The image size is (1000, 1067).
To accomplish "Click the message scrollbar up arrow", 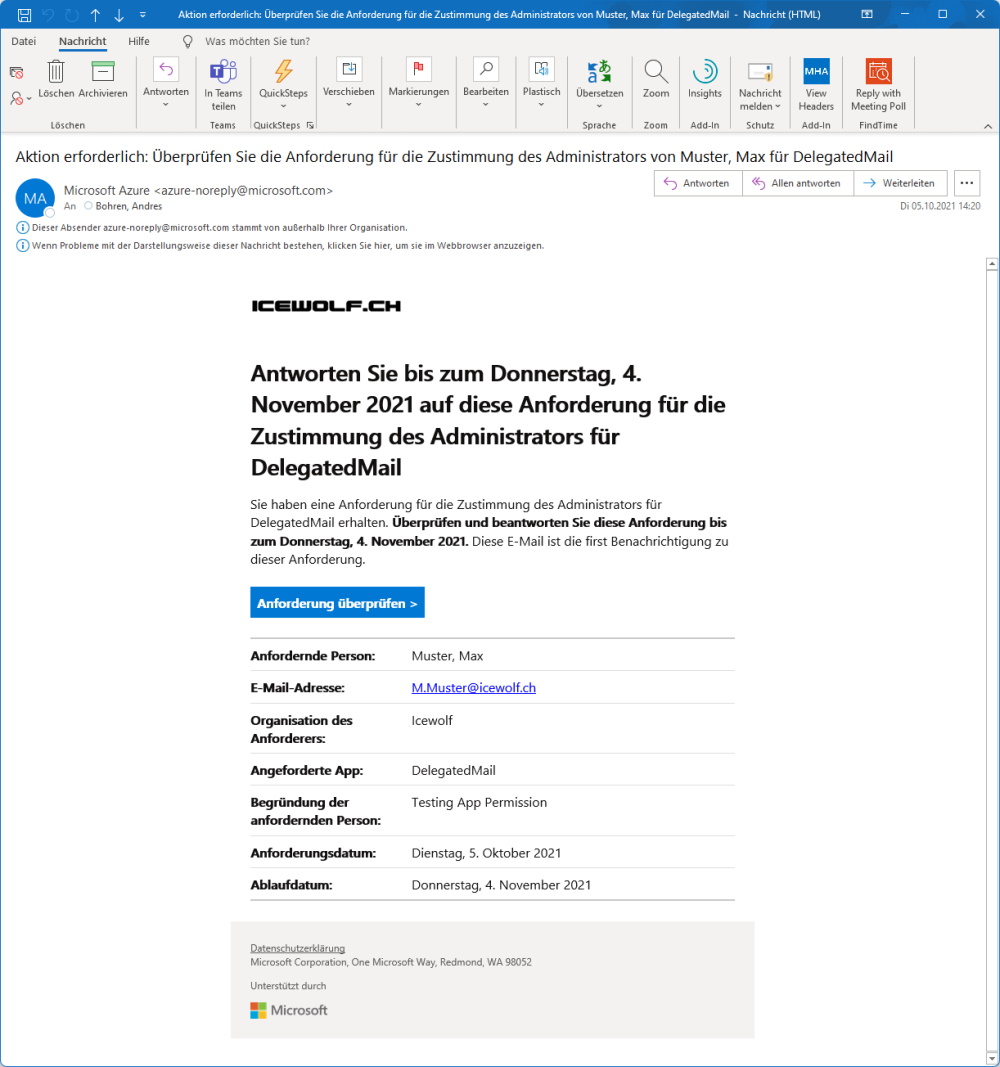I will (x=992, y=264).
